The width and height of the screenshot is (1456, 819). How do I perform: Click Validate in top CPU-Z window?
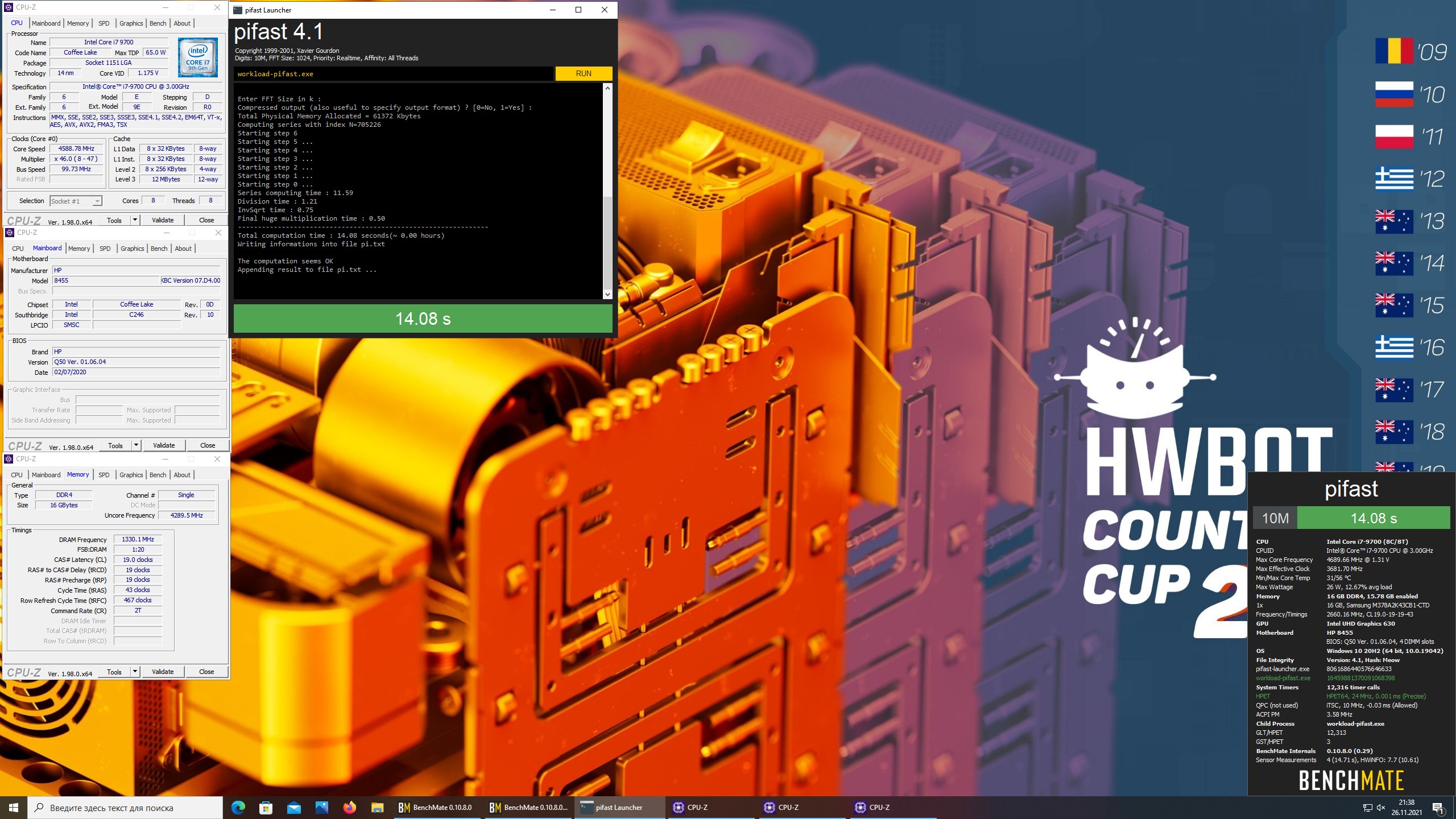coord(163,220)
